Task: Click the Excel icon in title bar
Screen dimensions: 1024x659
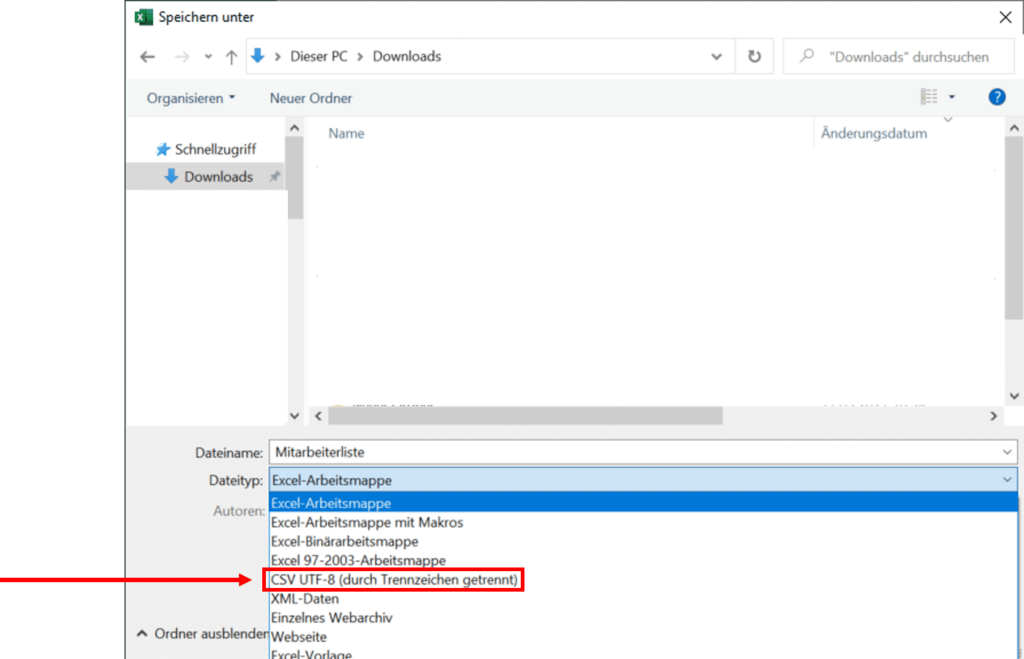Action: (x=144, y=17)
